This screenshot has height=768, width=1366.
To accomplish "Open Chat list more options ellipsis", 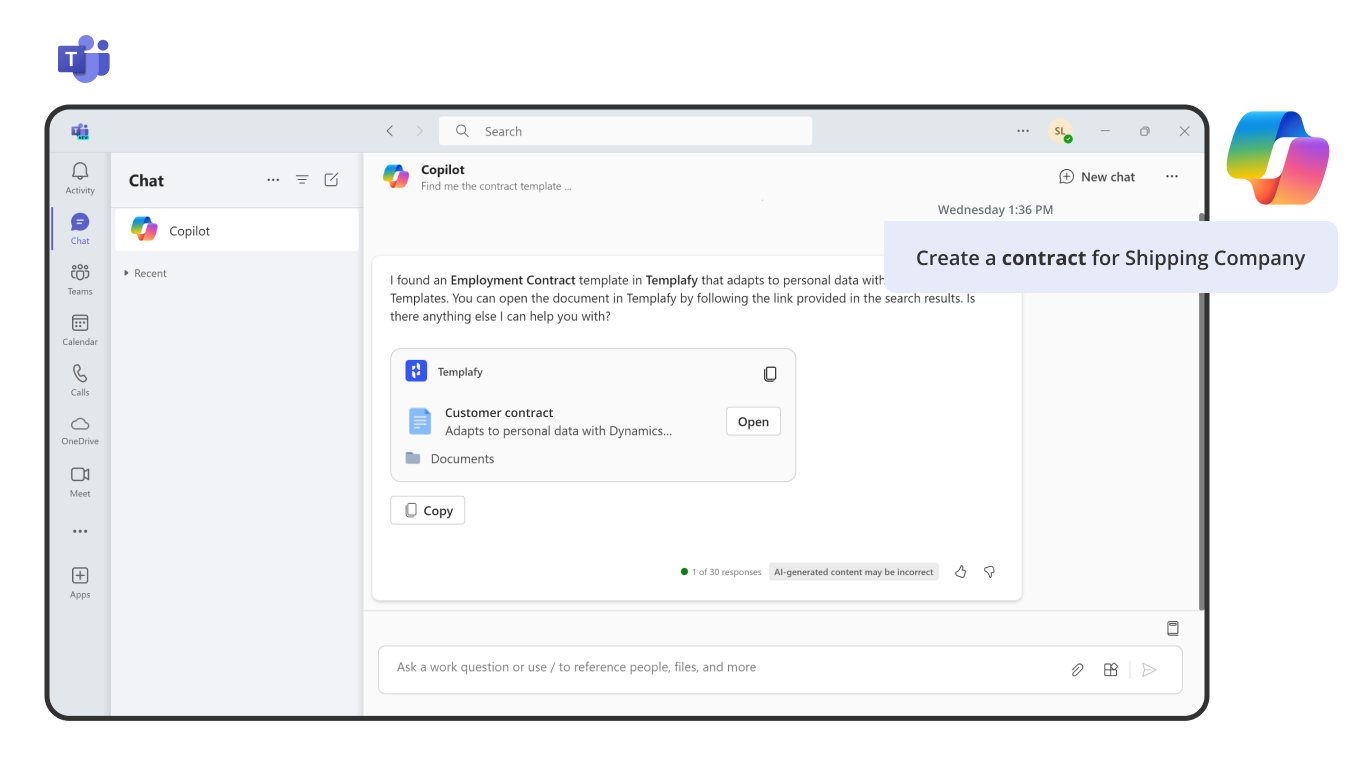I will coord(273,180).
